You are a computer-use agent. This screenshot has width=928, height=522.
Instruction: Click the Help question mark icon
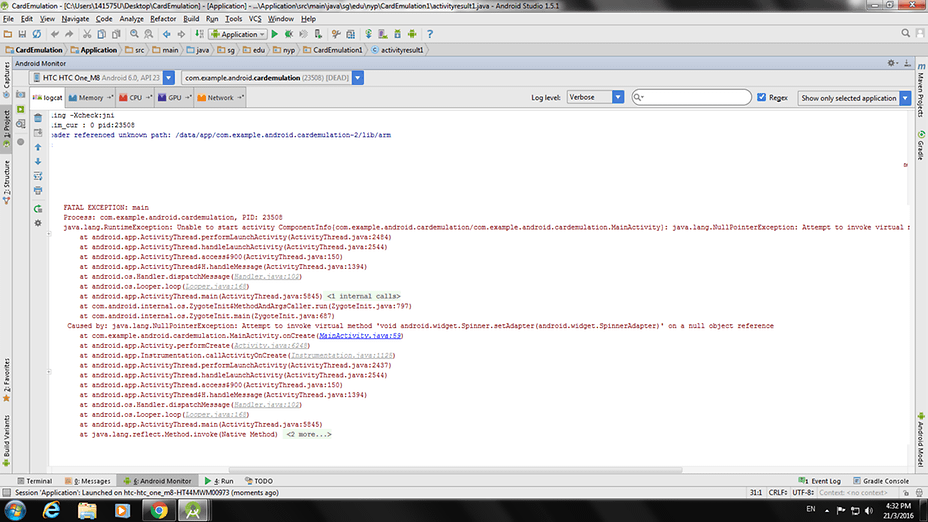click(430, 34)
